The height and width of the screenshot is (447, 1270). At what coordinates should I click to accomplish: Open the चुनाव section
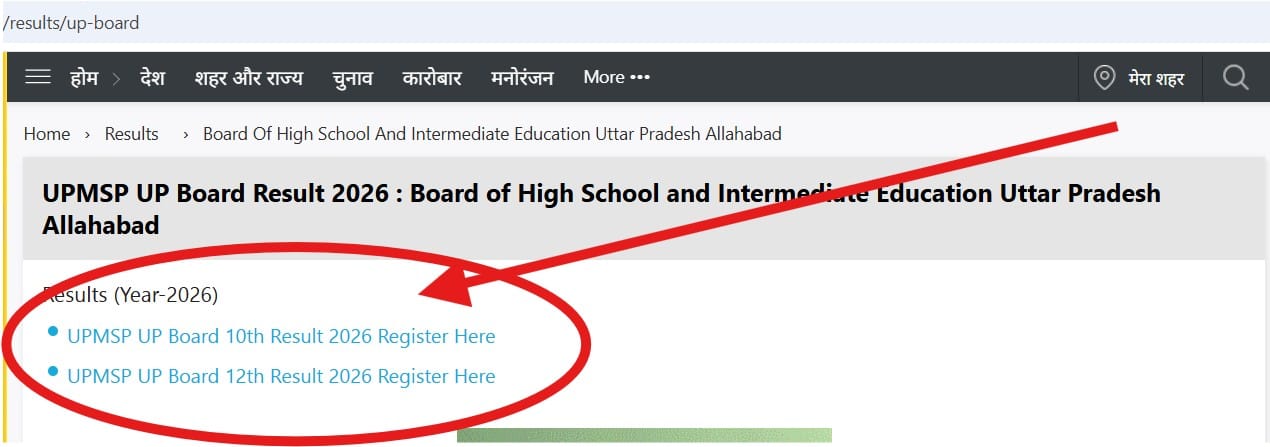(x=352, y=77)
